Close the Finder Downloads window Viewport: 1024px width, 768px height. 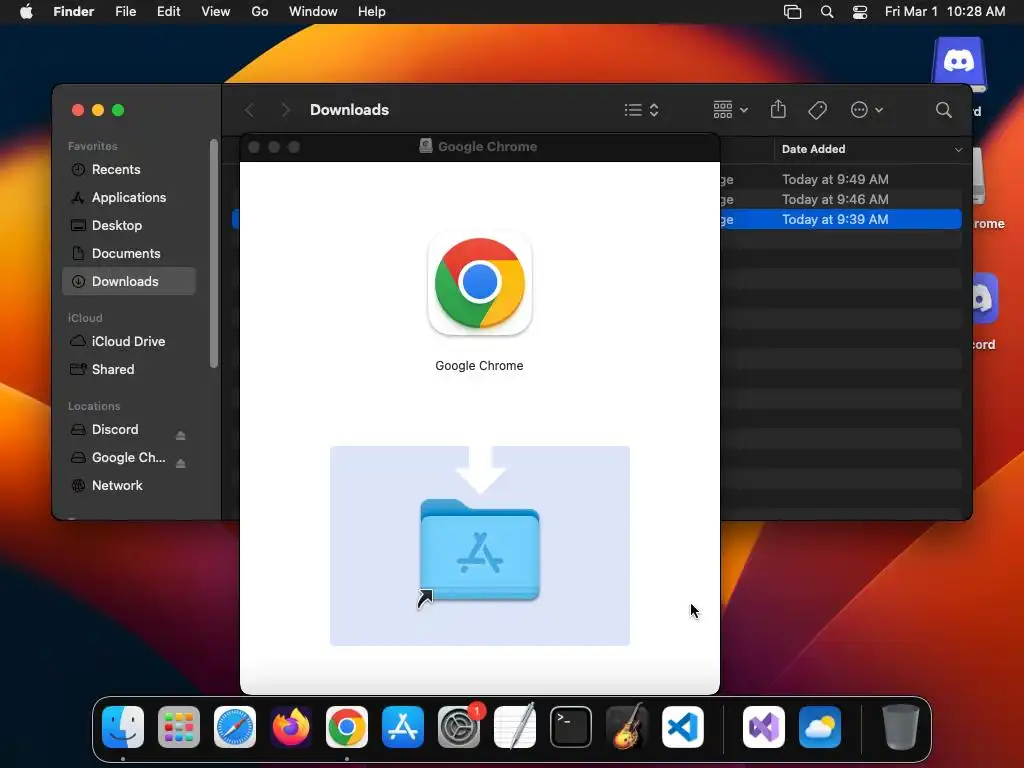78,110
